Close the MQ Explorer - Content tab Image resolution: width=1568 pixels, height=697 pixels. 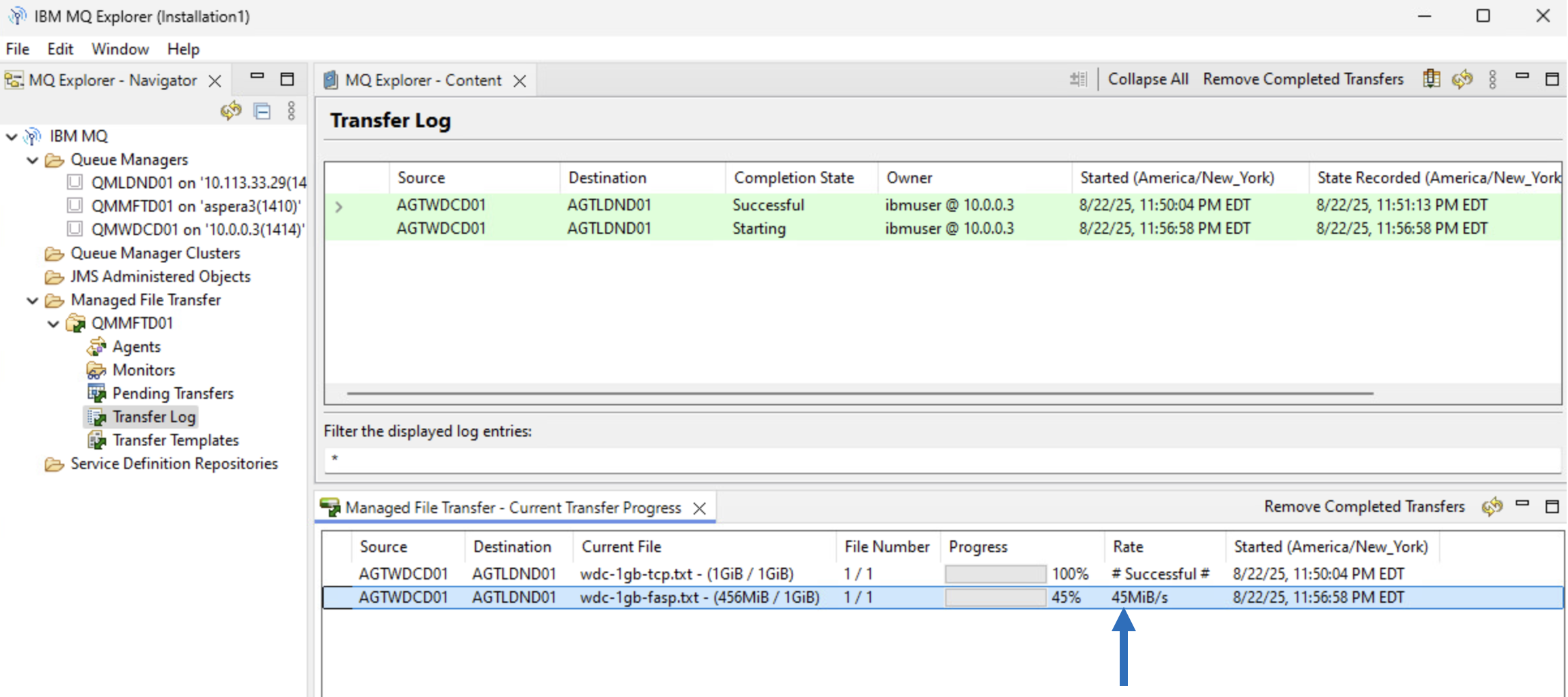pyautogui.click(x=520, y=81)
